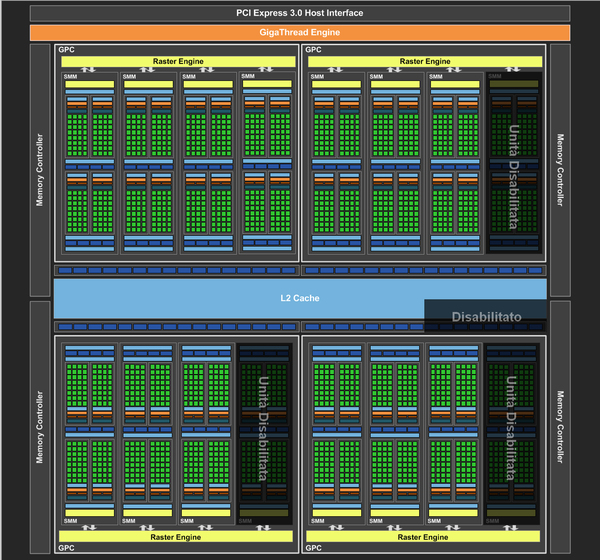600x560 pixels.
Task: Click the fourth SMM label in the top-left GPC
Action: tap(248, 76)
